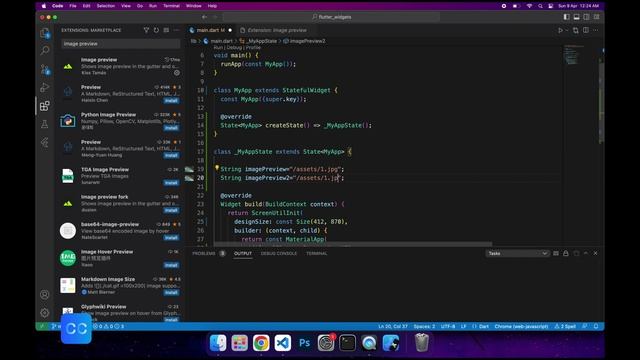Click the flutter_widgets command center search box
The height and width of the screenshot is (360, 640).
(331, 17)
